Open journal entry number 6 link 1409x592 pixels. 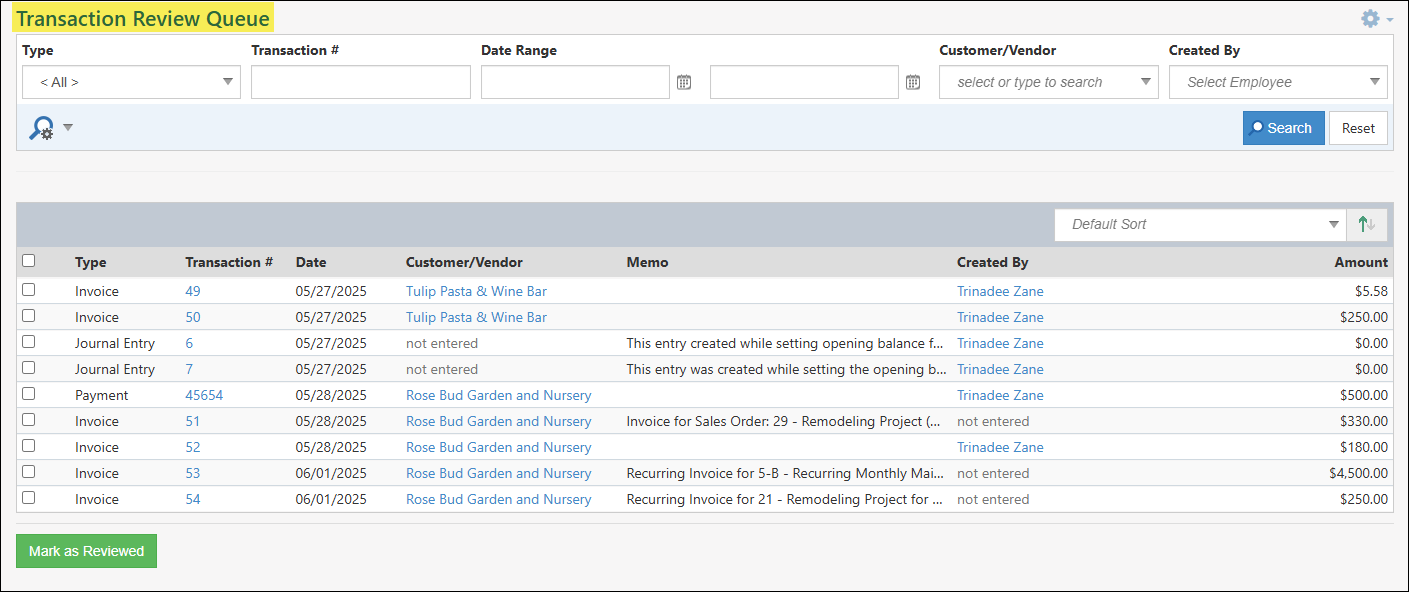pos(189,343)
